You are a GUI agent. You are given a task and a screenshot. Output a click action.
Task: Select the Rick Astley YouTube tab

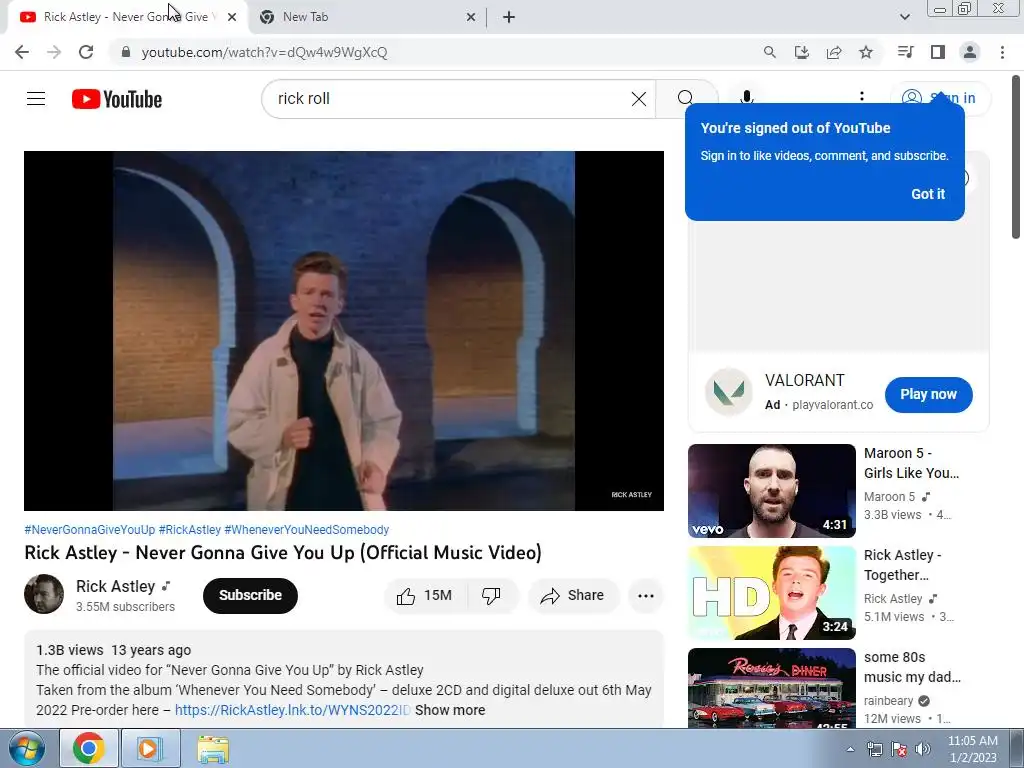click(x=125, y=17)
